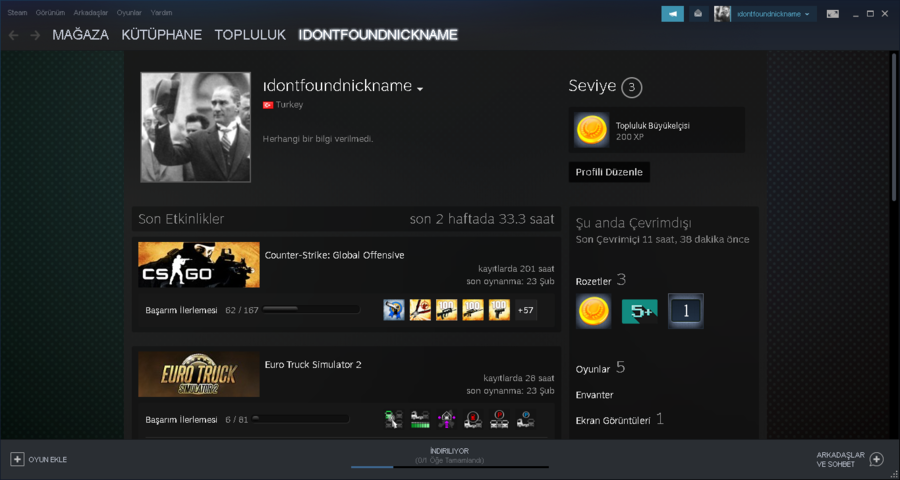The height and width of the screenshot is (480, 900).
Task: Switch to Big Picture mode icon
Action: 832,14
